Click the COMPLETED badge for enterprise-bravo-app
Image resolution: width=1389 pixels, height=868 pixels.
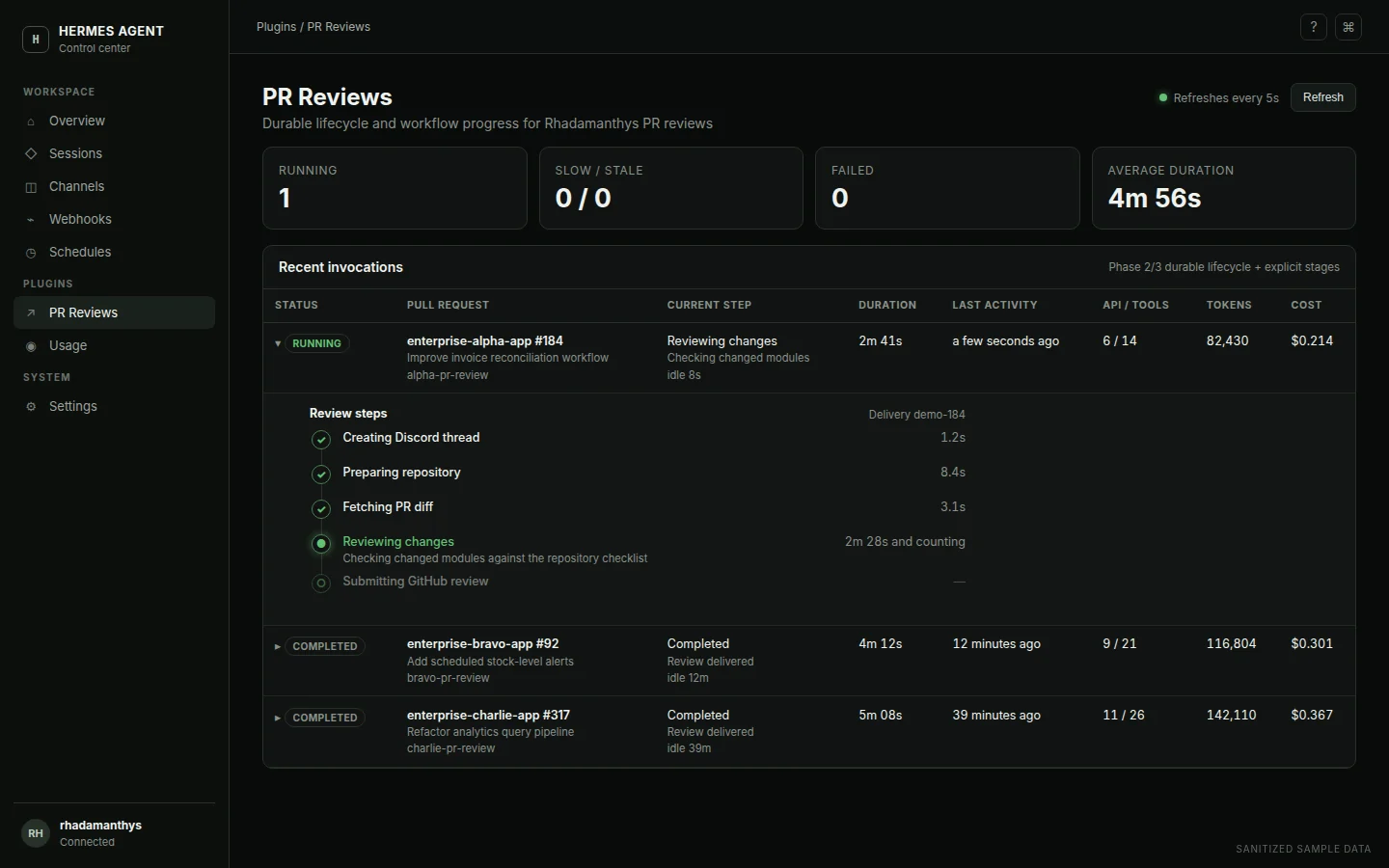tap(325, 646)
